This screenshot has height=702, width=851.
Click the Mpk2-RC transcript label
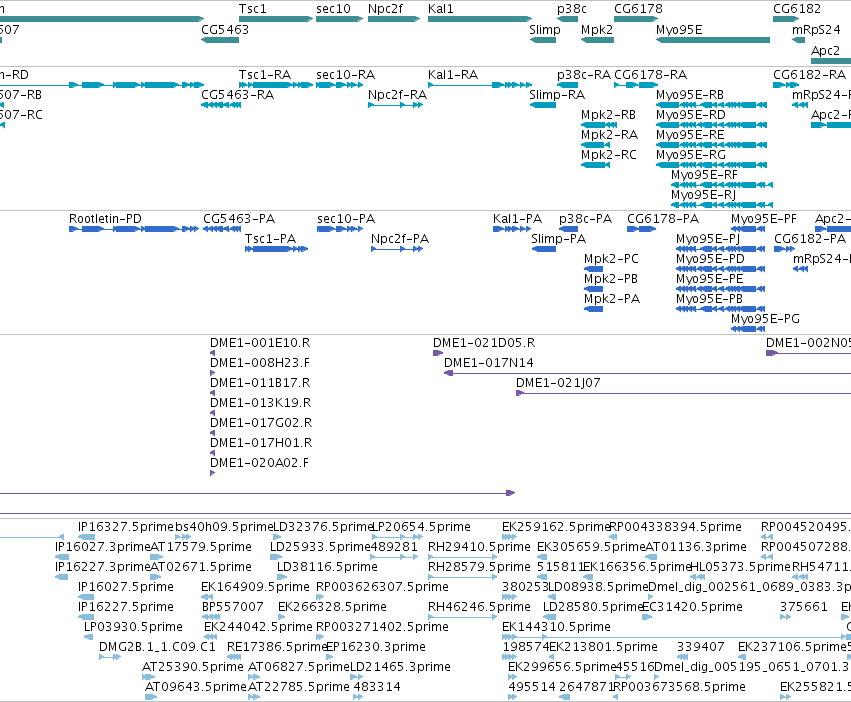pyautogui.click(x=608, y=155)
